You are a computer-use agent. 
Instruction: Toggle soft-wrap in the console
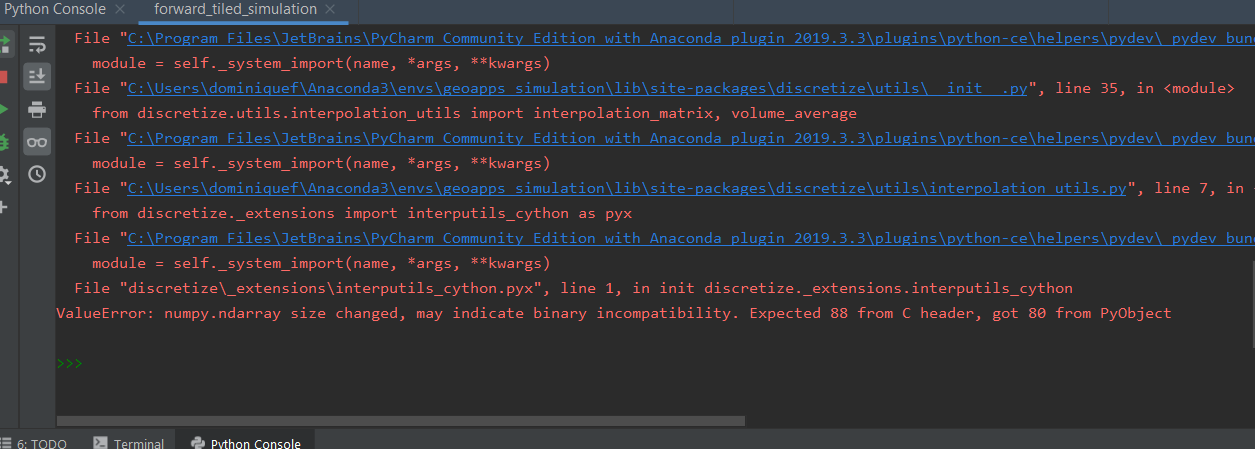point(37,44)
